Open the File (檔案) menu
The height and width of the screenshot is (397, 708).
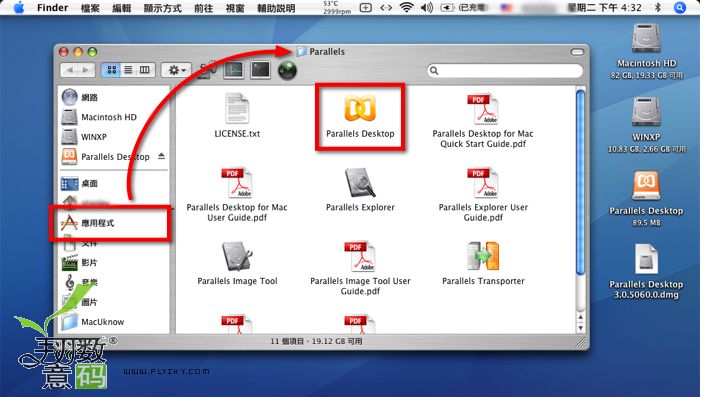[x=90, y=8]
